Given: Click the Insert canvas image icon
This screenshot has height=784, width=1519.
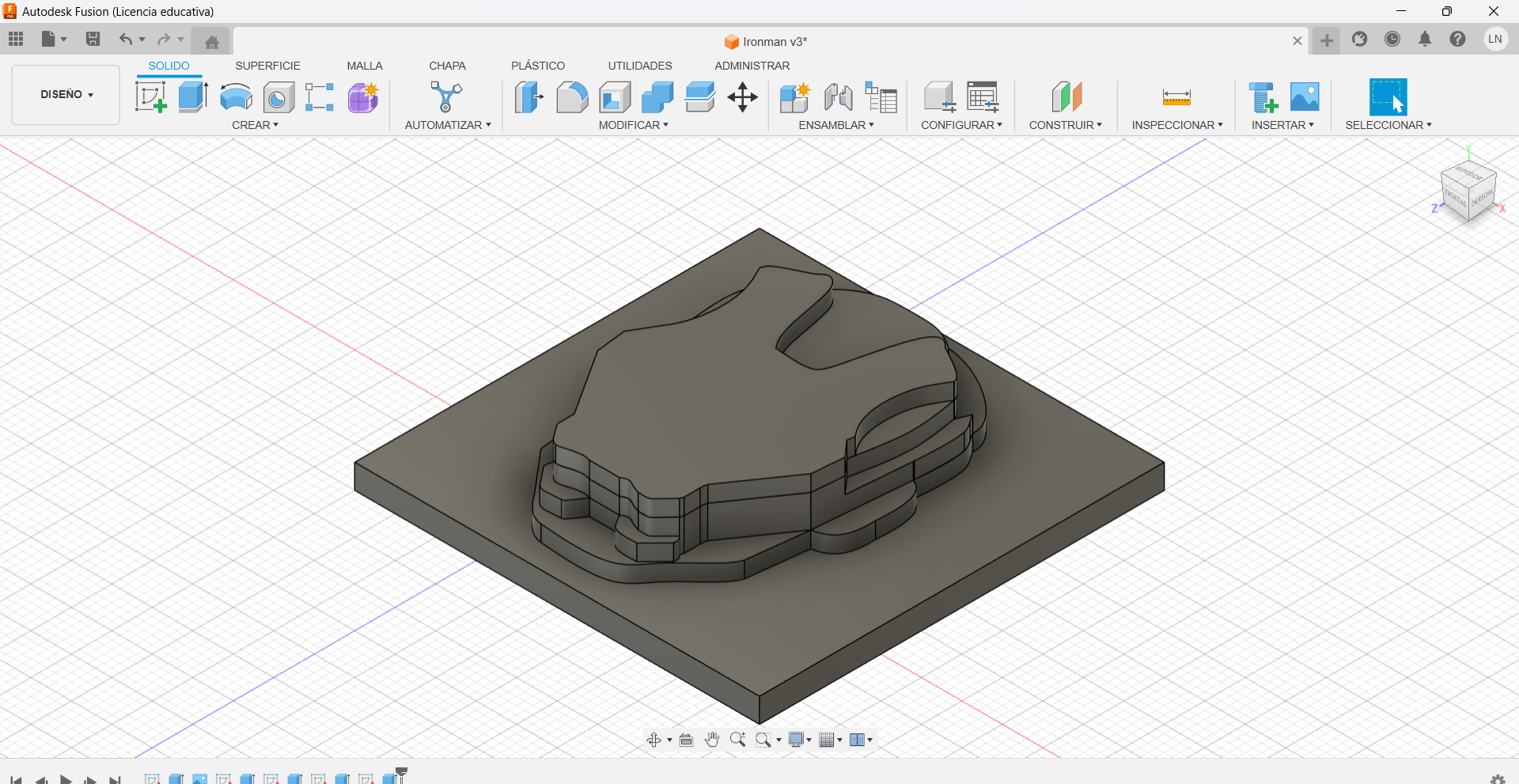Looking at the screenshot, I should coord(1305,97).
